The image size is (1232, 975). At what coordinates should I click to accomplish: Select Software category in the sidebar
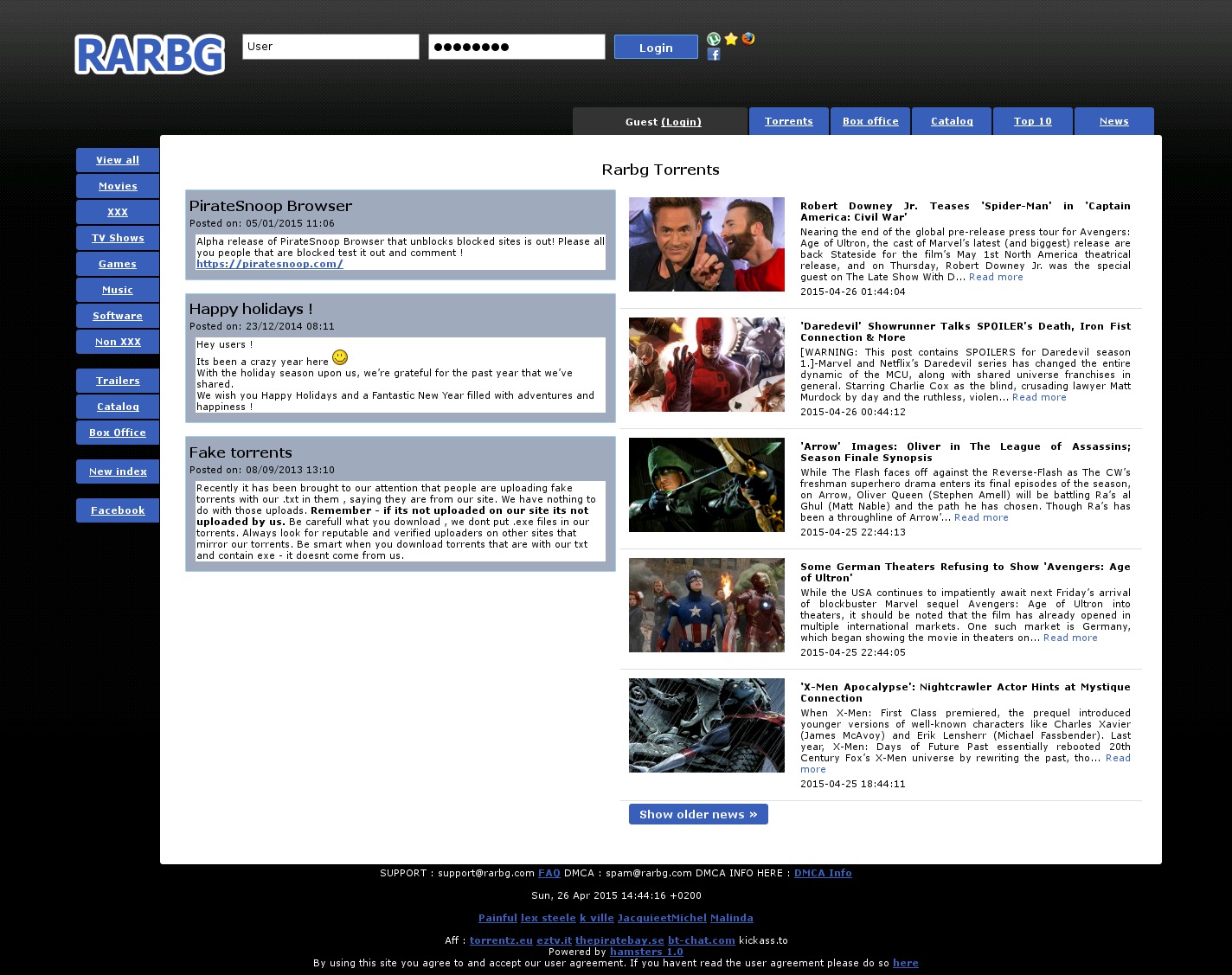pyautogui.click(x=118, y=316)
